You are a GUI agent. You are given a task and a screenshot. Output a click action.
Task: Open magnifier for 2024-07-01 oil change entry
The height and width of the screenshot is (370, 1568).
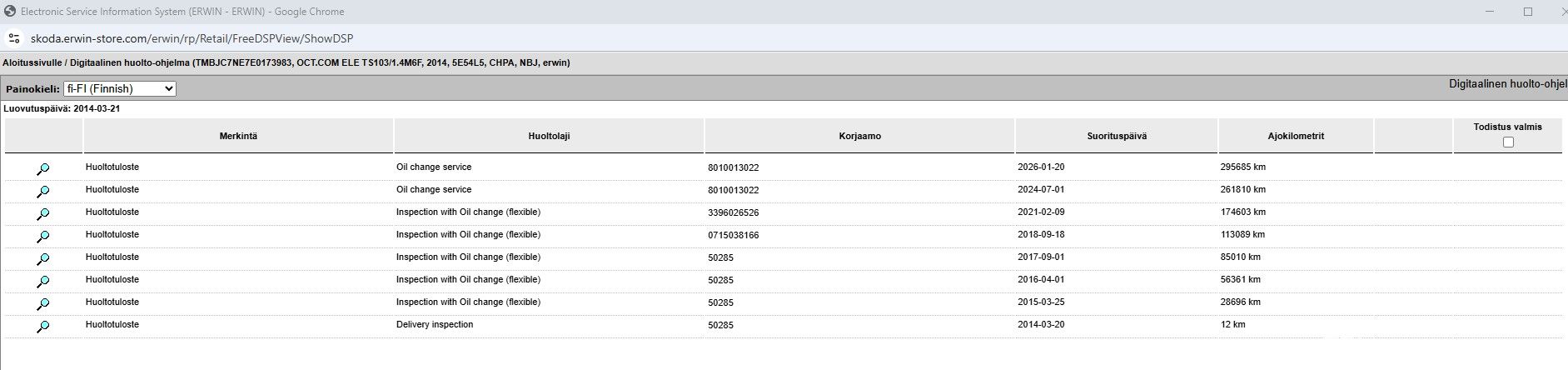42,191
